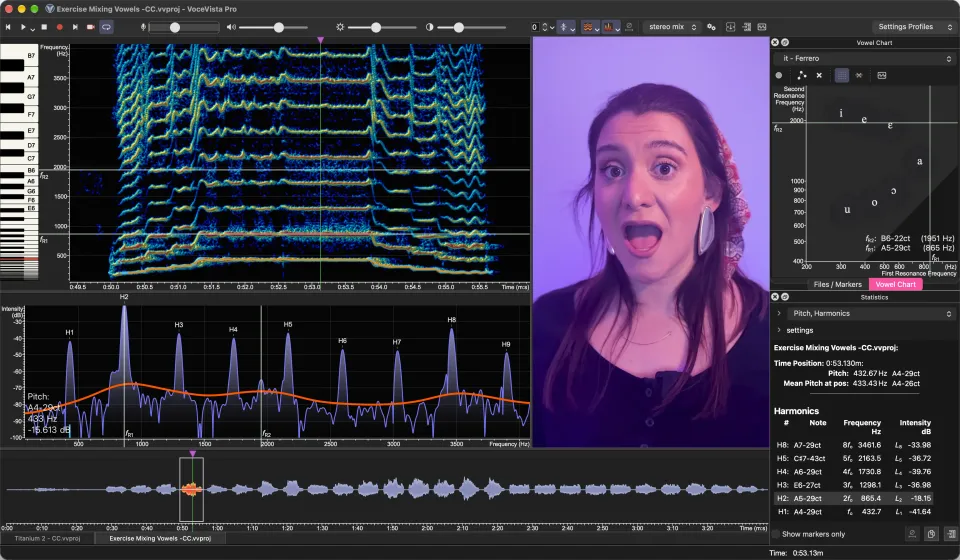Toggle the vowel chart grid button
The height and width of the screenshot is (560, 960).
pyautogui.click(x=842, y=75)
